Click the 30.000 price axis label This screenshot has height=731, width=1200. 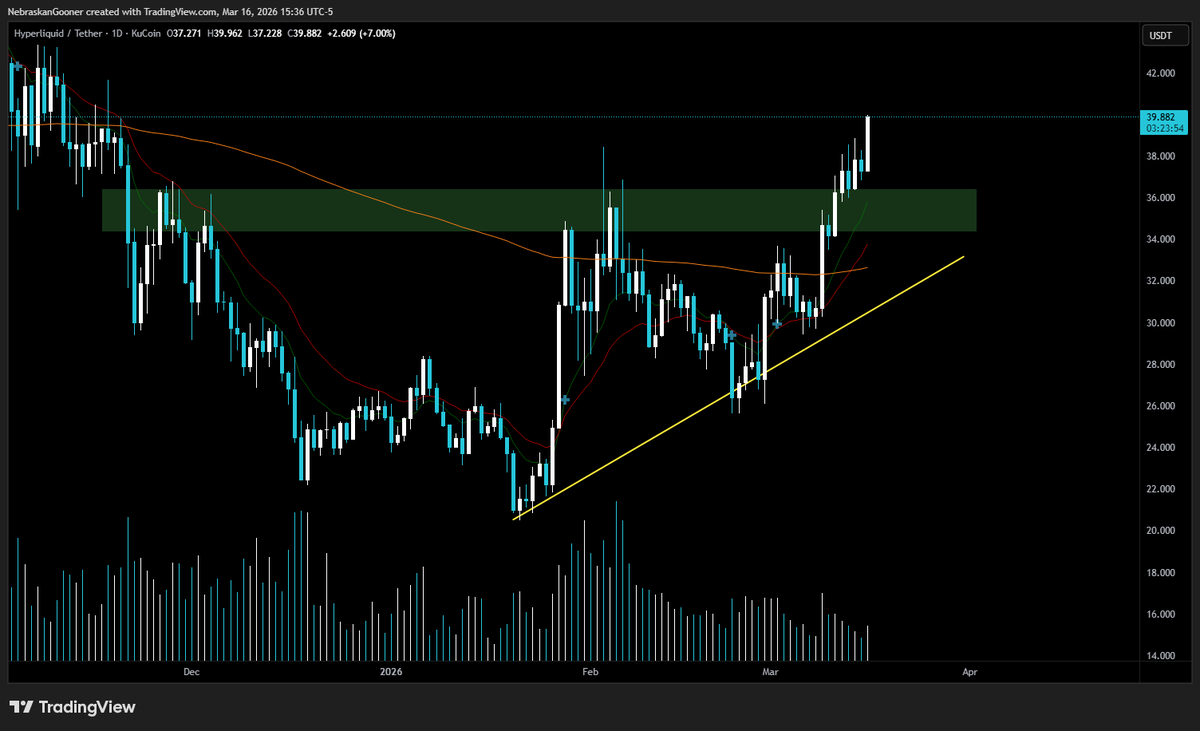pos(1161,323)
